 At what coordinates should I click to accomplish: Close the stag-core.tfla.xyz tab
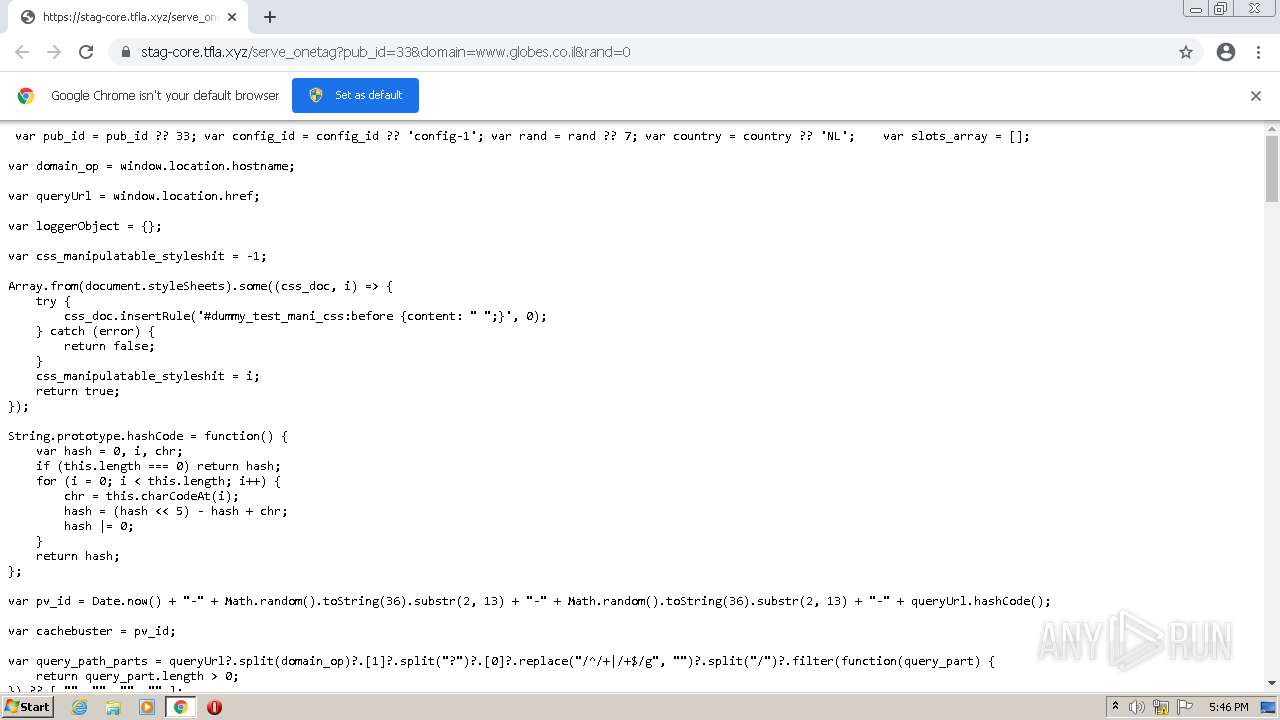tap(232, 17)
